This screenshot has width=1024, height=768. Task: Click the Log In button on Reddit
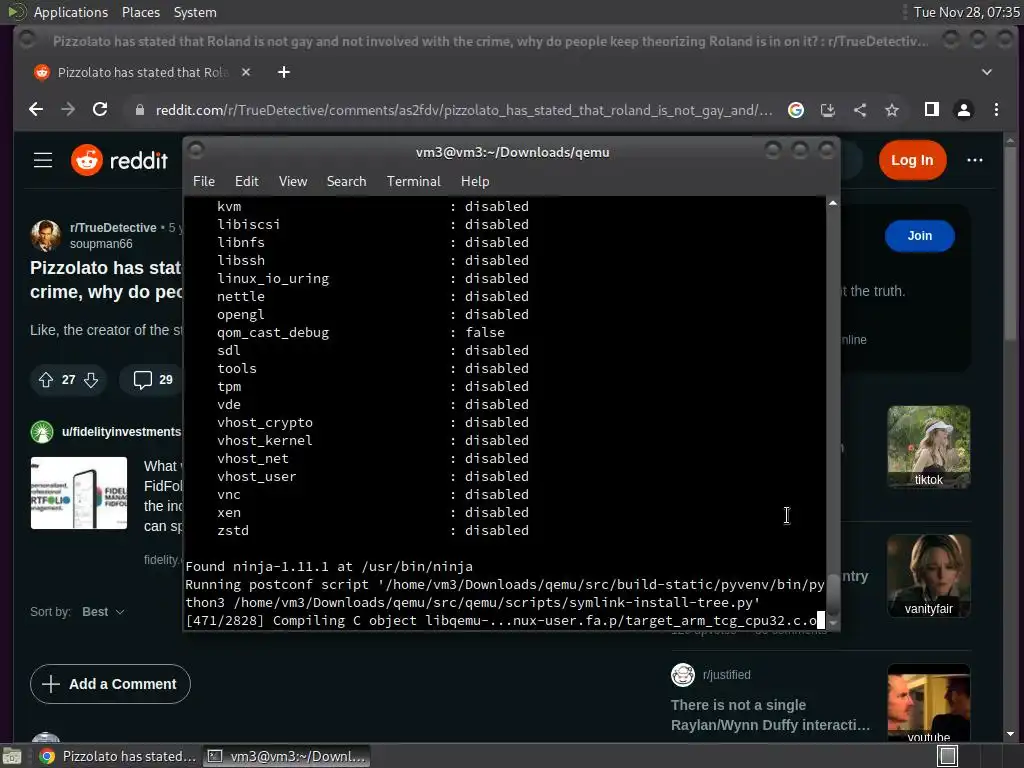click(912, 160)
